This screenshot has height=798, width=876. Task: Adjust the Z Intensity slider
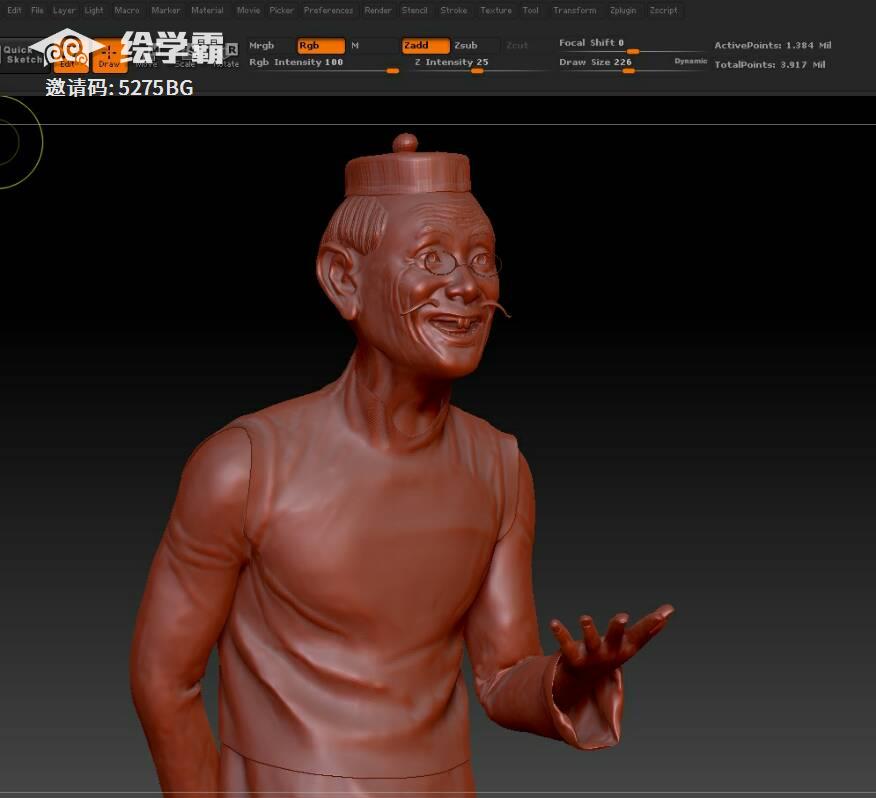click(480, 64)
